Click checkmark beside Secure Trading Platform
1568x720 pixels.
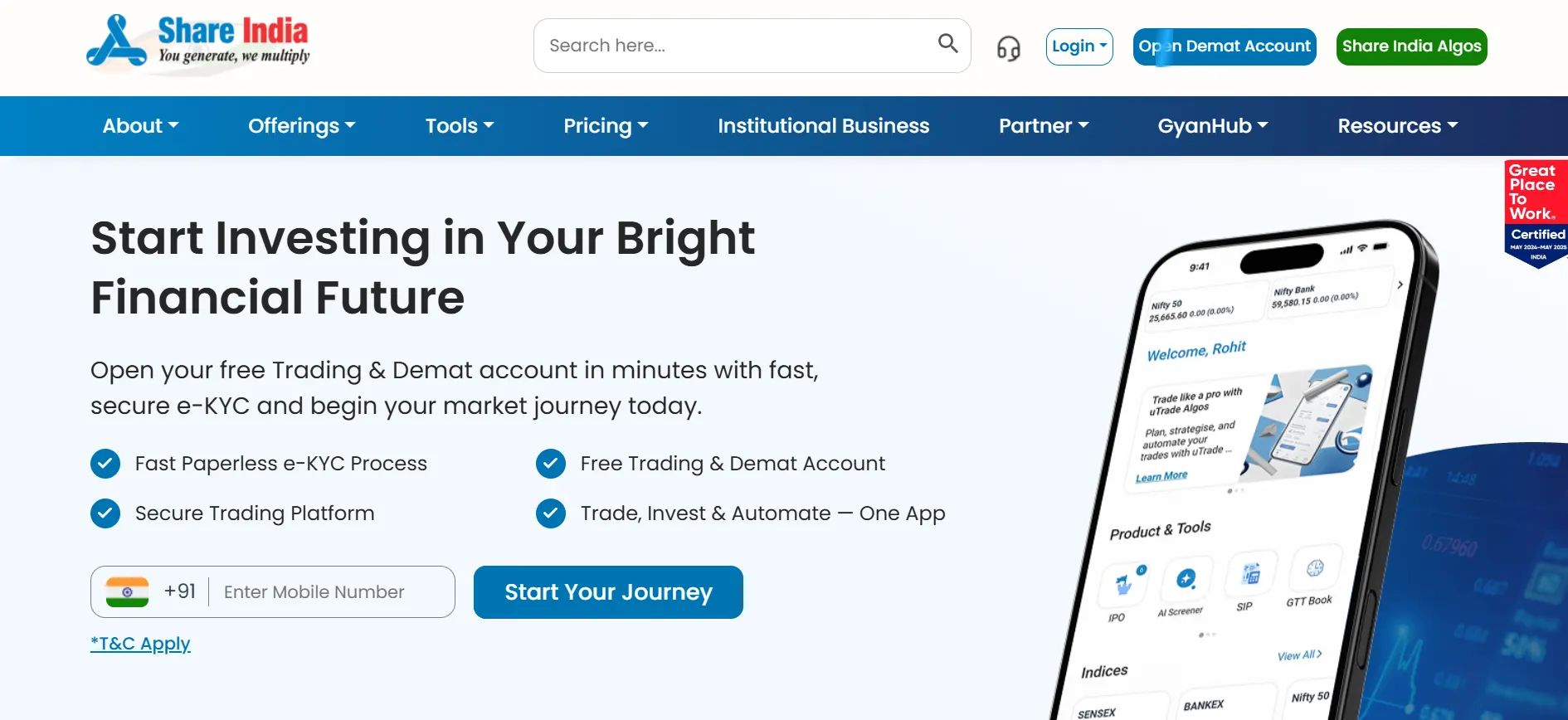coord(105,513)
